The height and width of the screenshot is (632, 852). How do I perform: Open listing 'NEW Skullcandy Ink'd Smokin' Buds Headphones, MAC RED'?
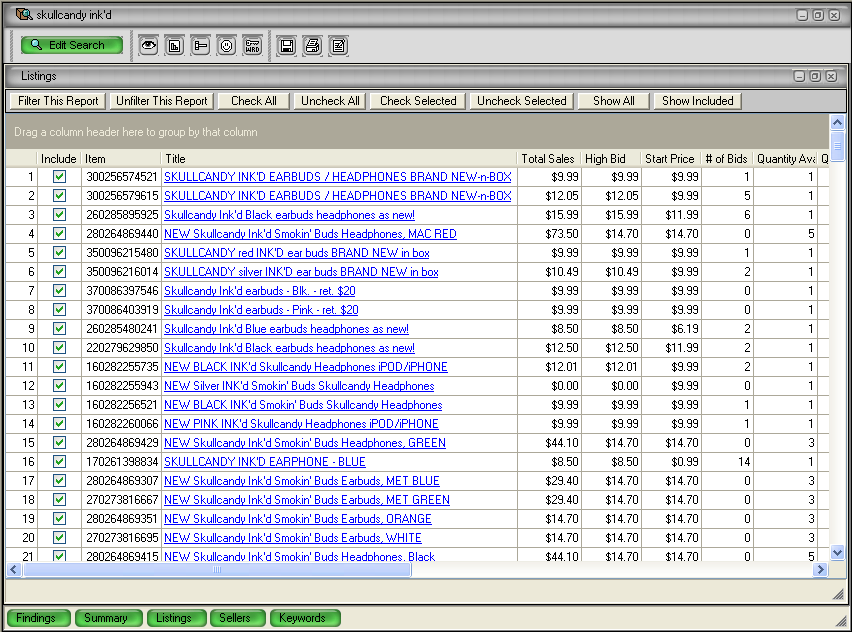[310, 234]
